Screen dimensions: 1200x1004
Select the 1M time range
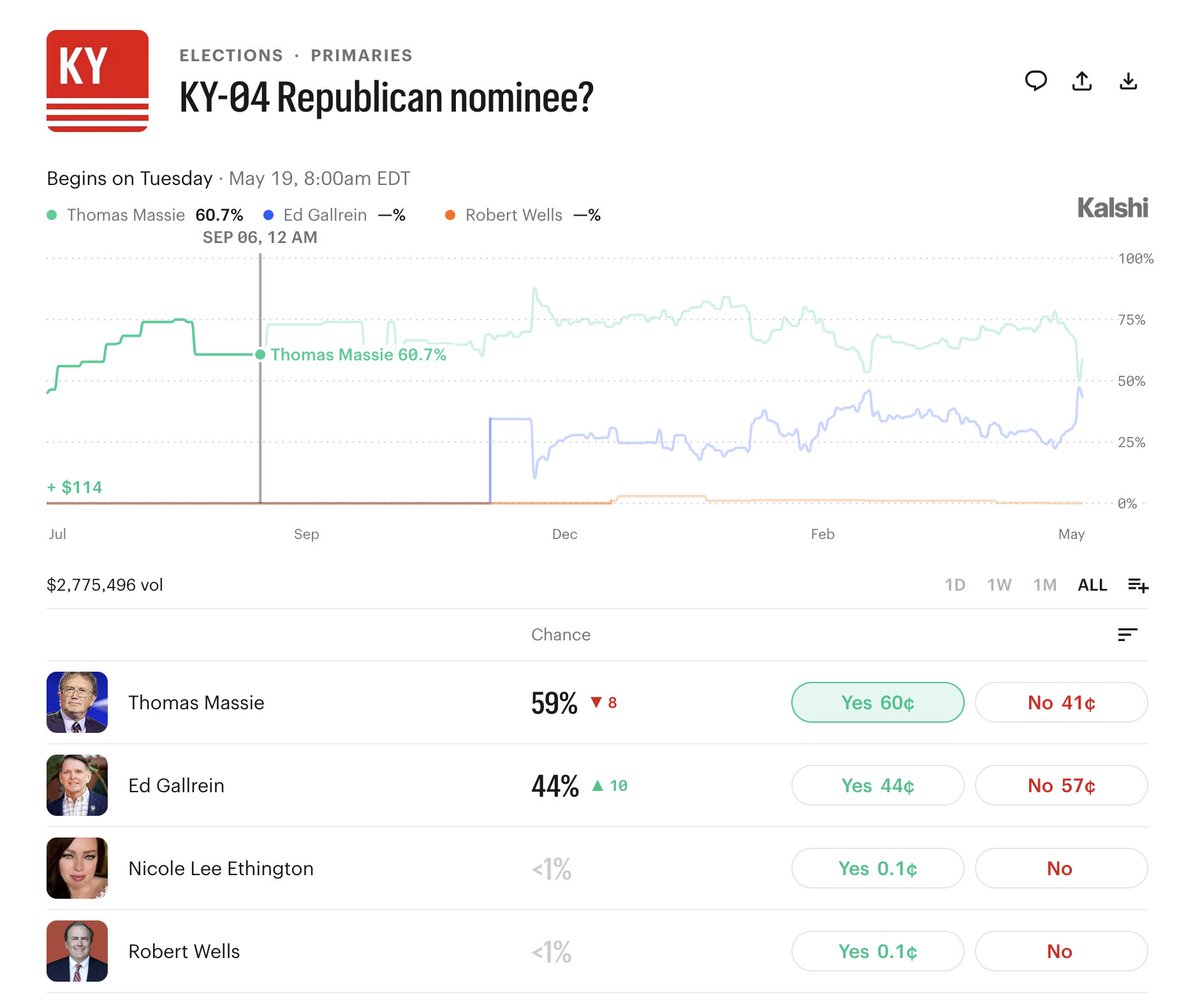(x=1045, y=585)
